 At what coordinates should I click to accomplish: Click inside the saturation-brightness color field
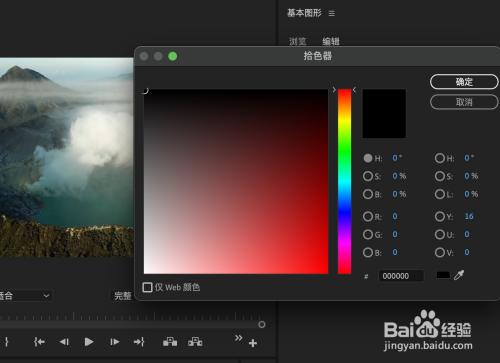click(236, 181)
